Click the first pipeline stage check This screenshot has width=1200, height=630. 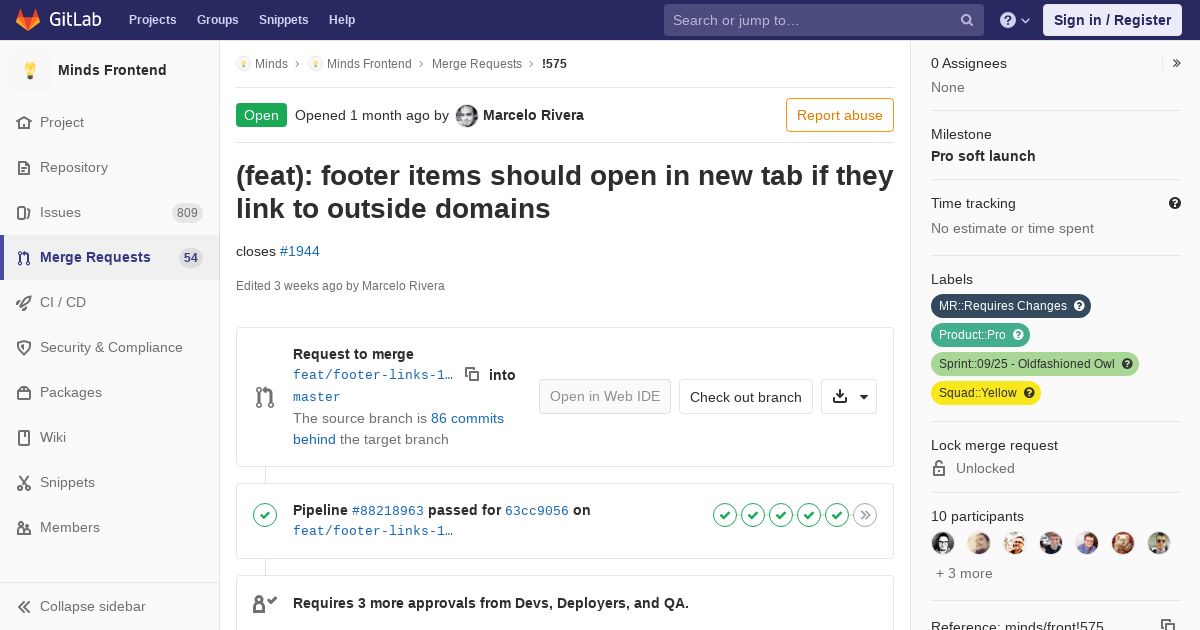point(725,515)
